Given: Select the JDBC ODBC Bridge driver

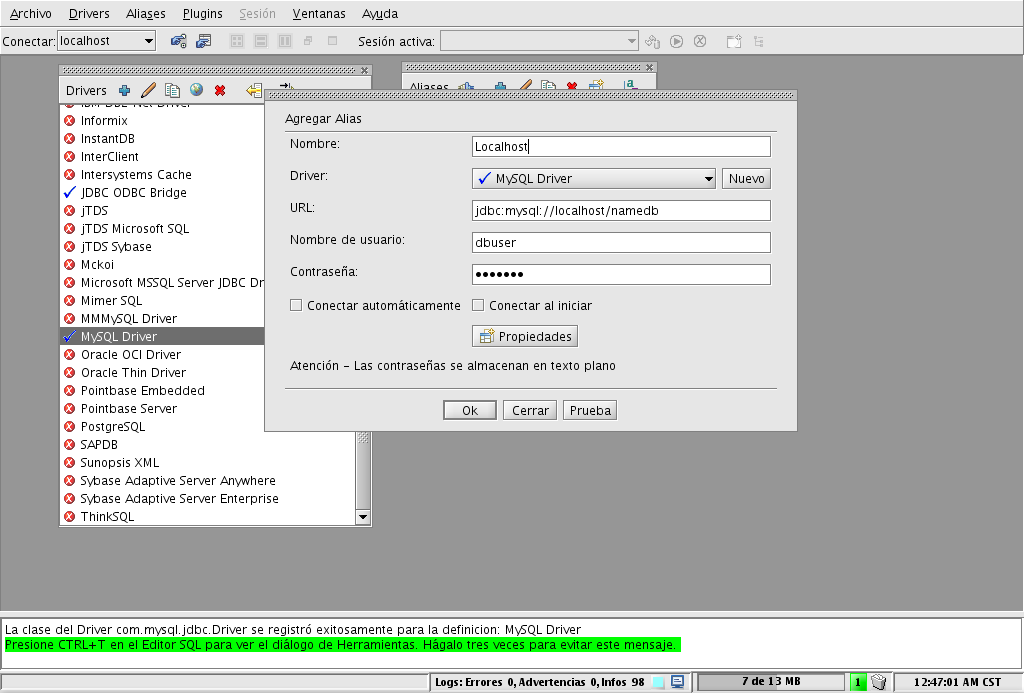Looking at the screenshot, I should pos(163,193).
